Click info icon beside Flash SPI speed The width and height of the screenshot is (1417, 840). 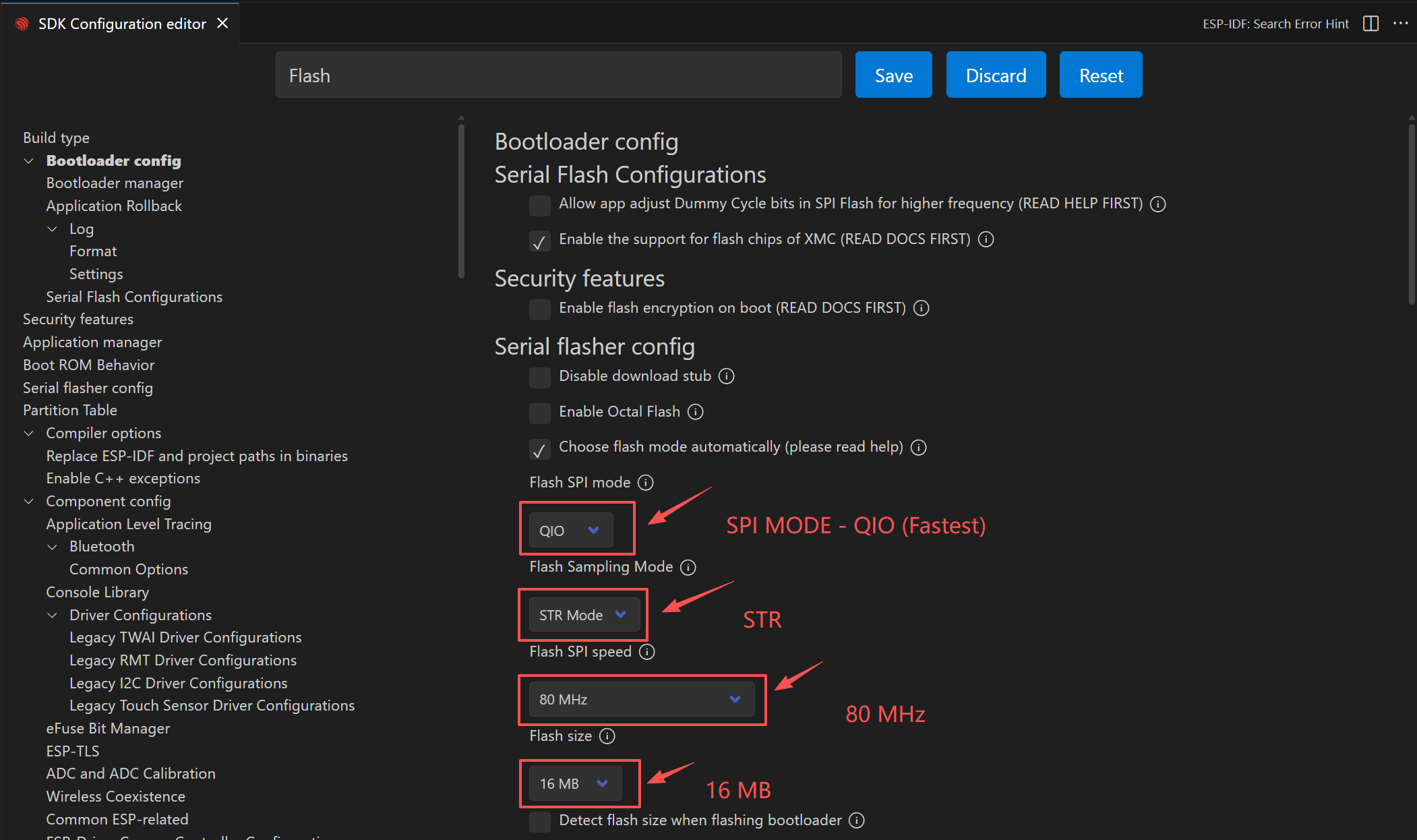point(646,652)
